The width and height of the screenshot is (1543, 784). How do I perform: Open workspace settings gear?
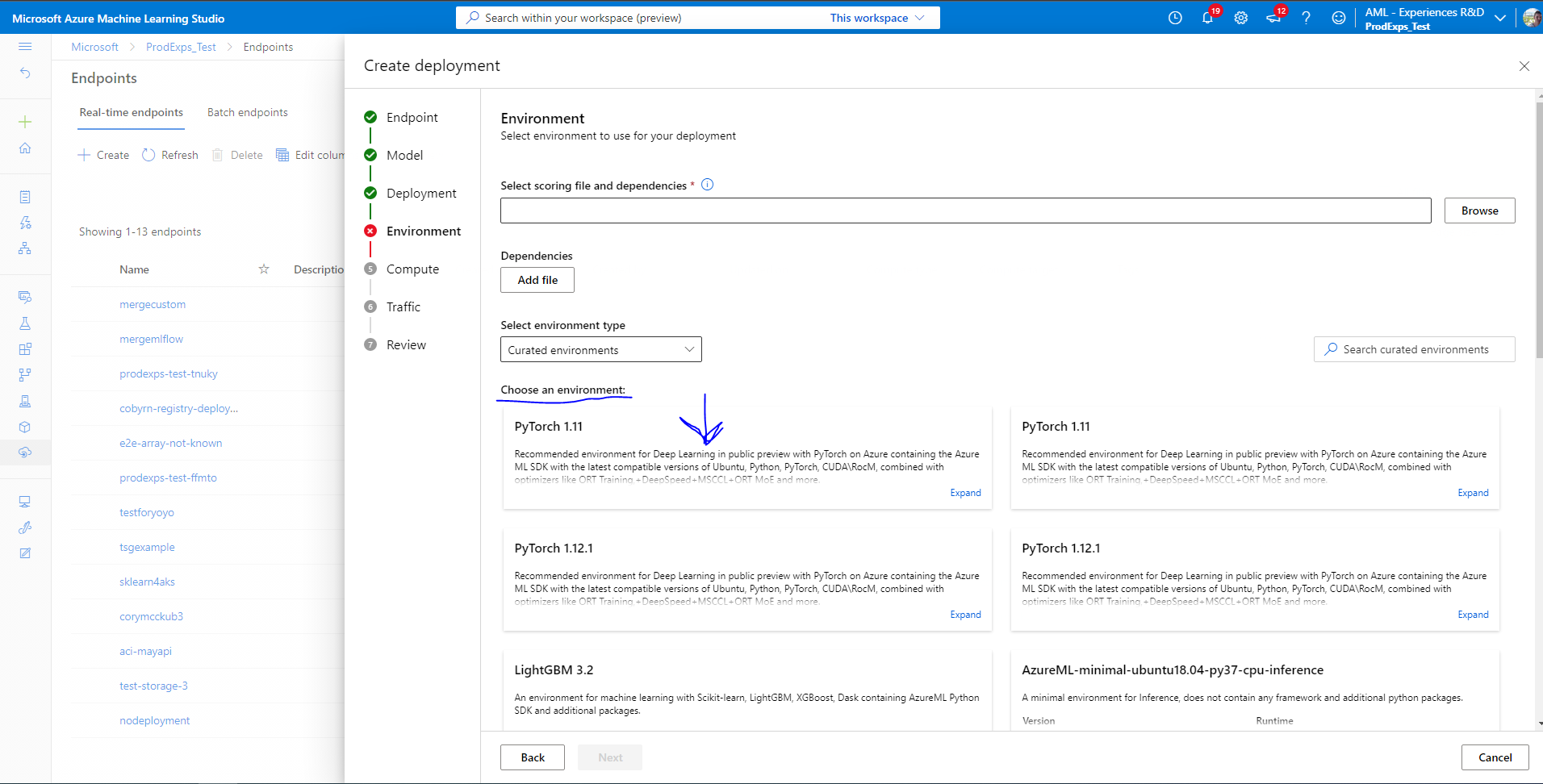tap(1241, 18)
